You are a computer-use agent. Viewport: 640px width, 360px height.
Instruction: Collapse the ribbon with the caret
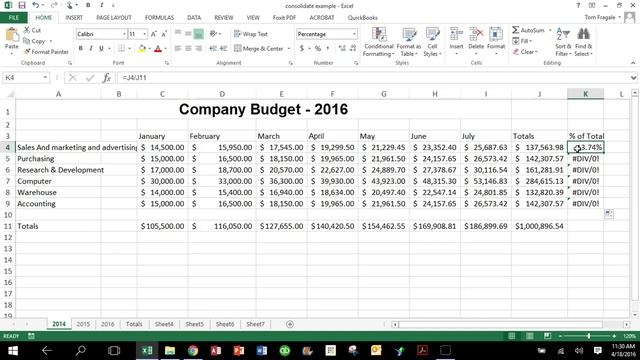[633, 63]
